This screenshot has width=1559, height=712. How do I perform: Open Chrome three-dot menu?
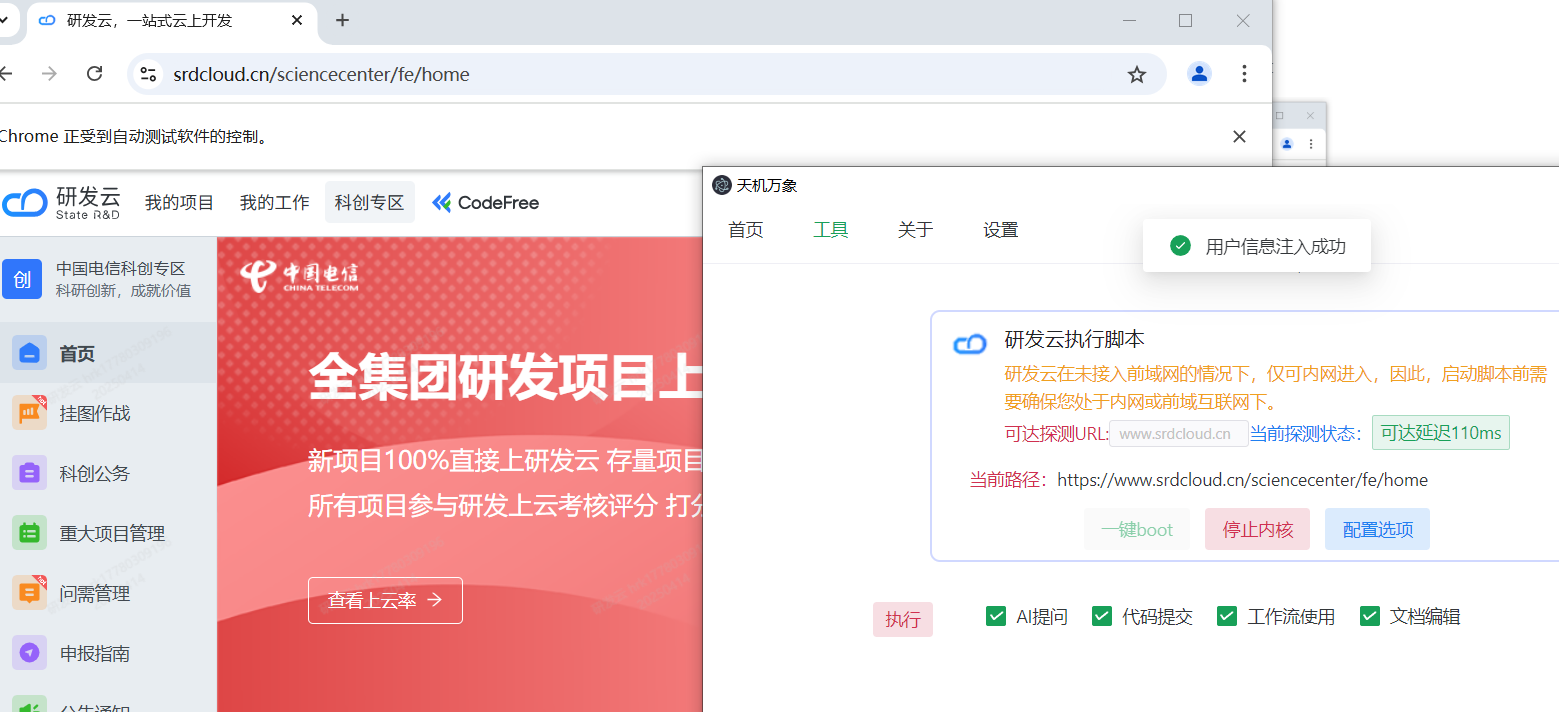pyautogui.click(x=1244, y=73)
